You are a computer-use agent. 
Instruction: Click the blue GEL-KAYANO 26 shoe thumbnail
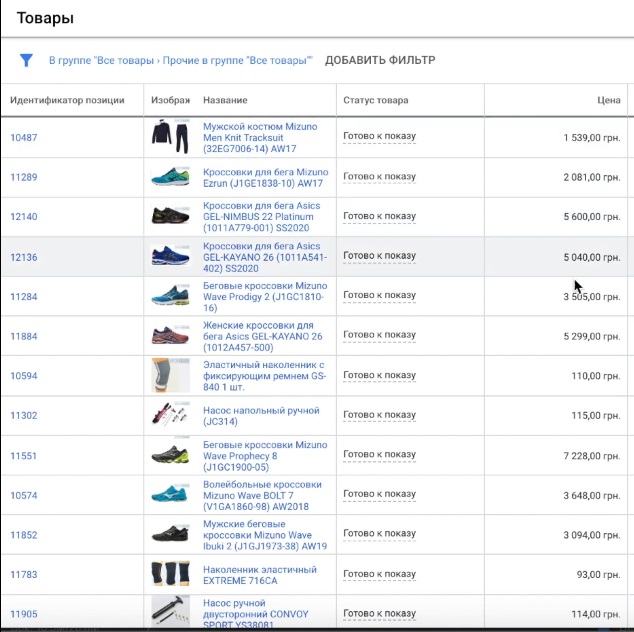pos(170,256)
